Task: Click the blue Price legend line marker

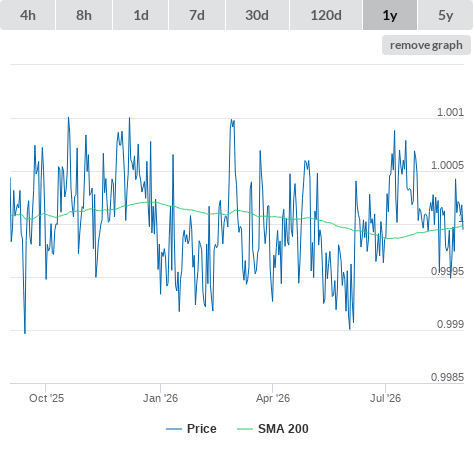Action: tap(174, 429)
